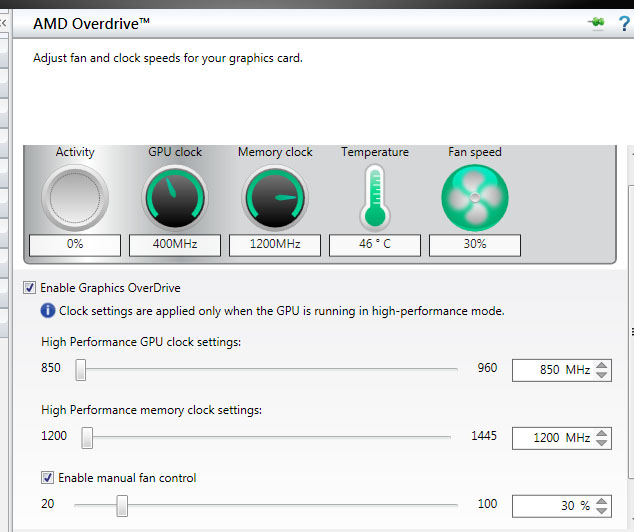Click the 46 ° C temperature readout
The height and width of the screenshot is (532, 634).
pyautogui.click(x=375, y=245)
